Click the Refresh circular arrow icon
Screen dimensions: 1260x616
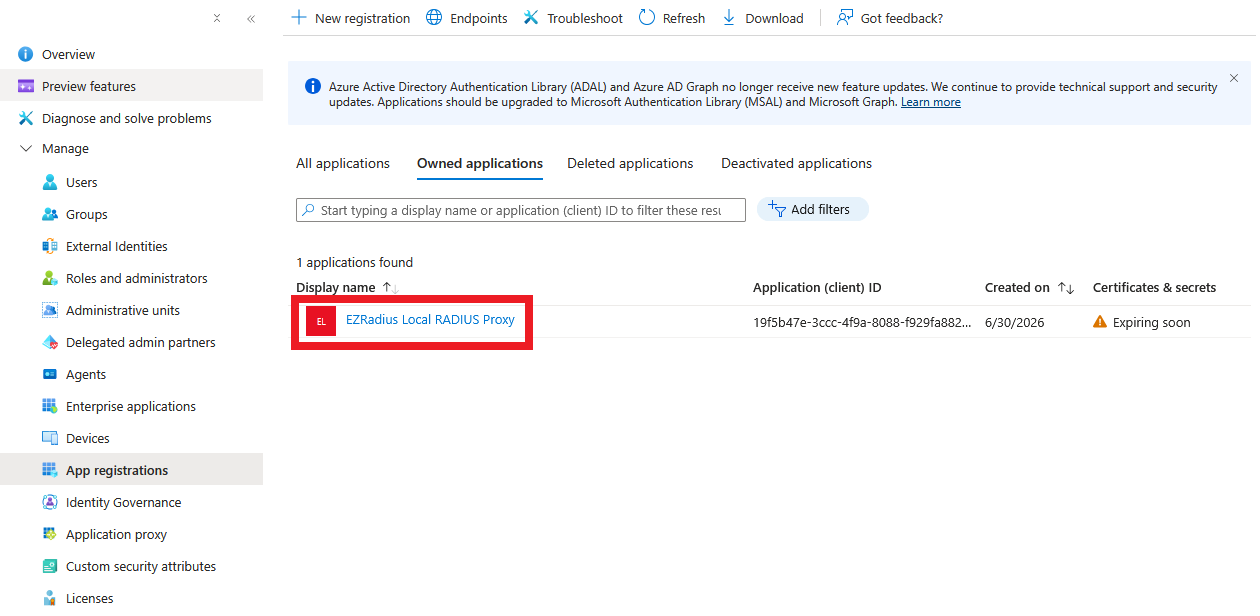[647, 18]
